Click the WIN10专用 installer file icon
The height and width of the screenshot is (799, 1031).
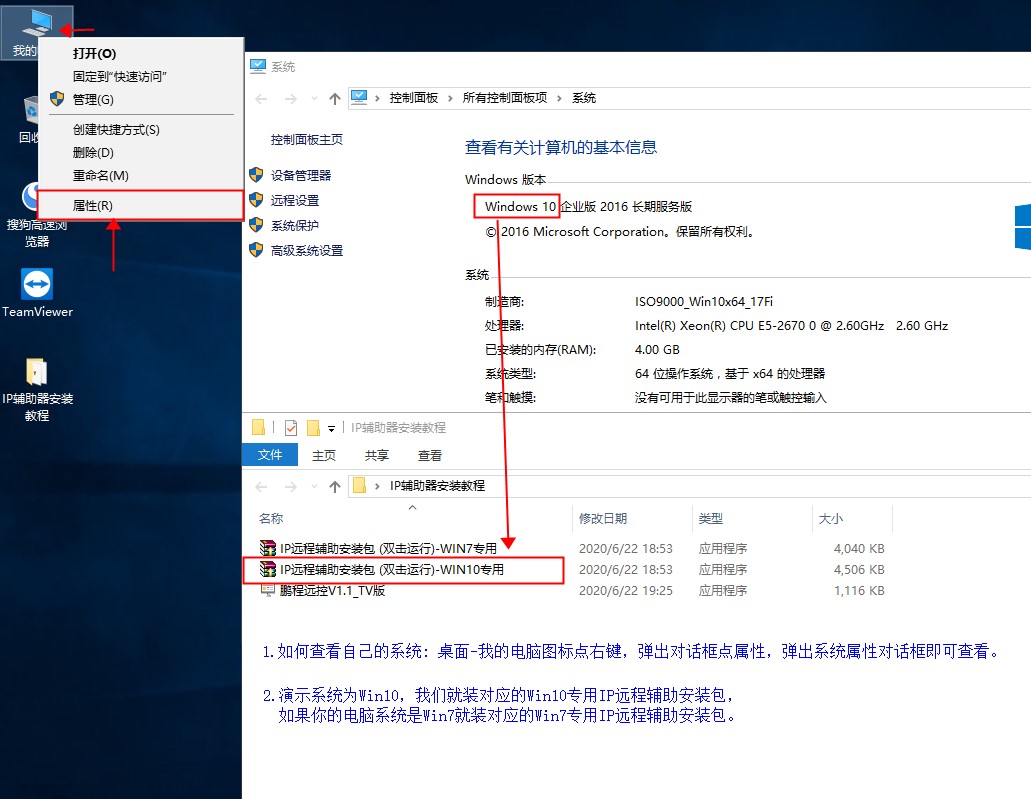268,569
